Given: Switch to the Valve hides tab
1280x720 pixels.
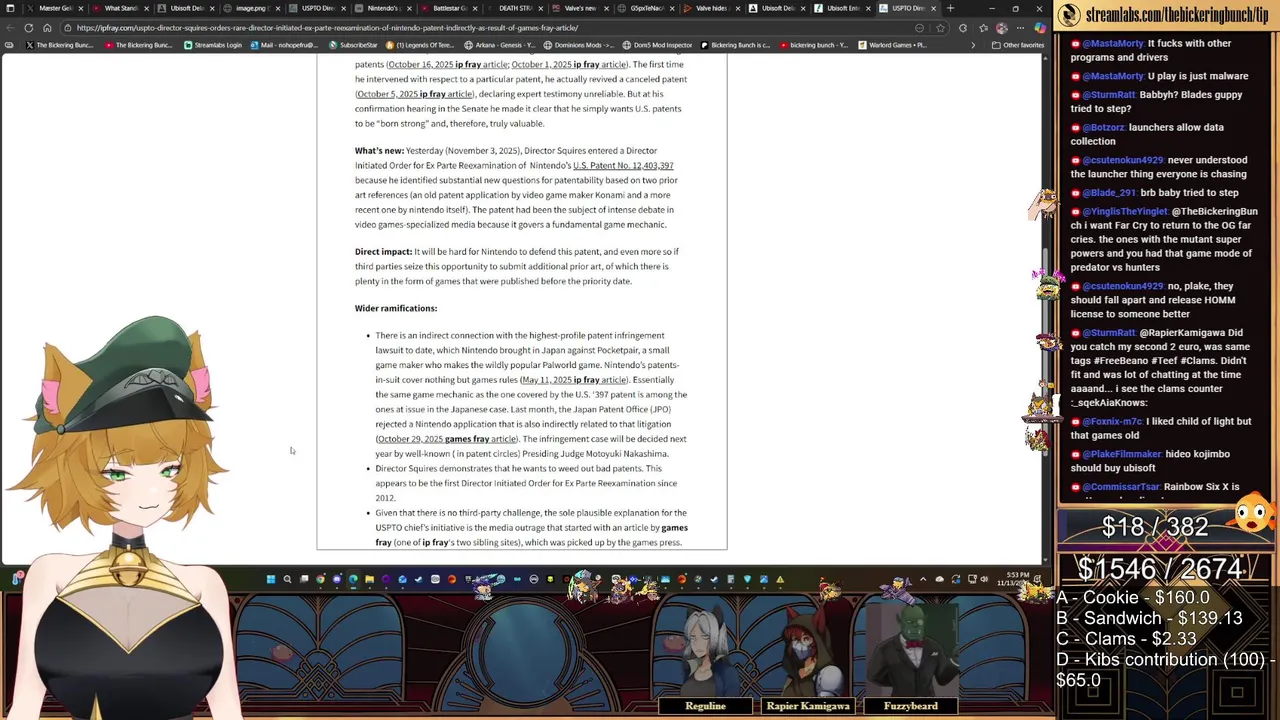Looking at the screenshot, I should point(712,8).
